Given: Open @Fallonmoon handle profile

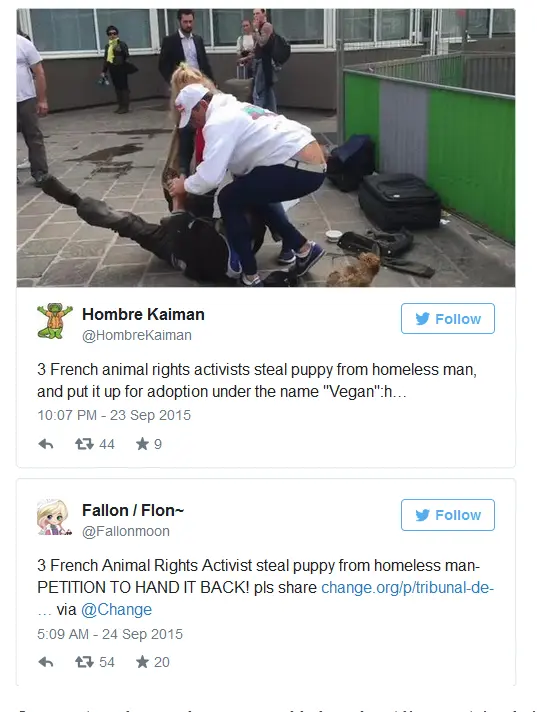Looking at the screenshot, I should (126, 531).
